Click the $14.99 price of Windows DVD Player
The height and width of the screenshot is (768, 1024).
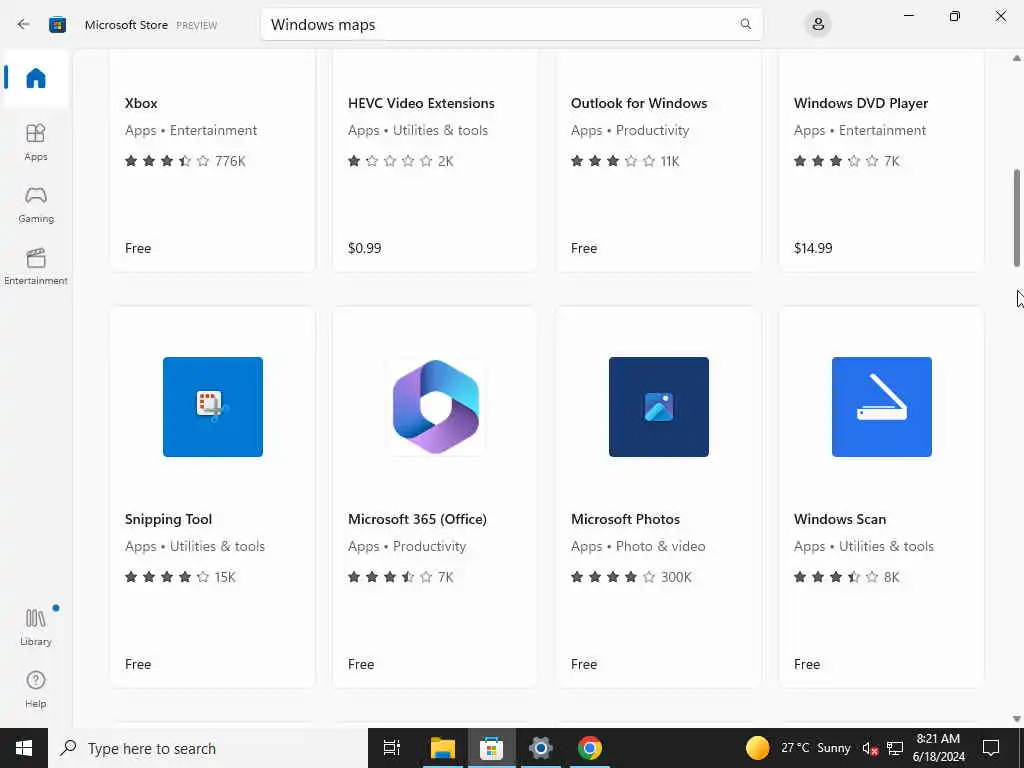[813, 248]
